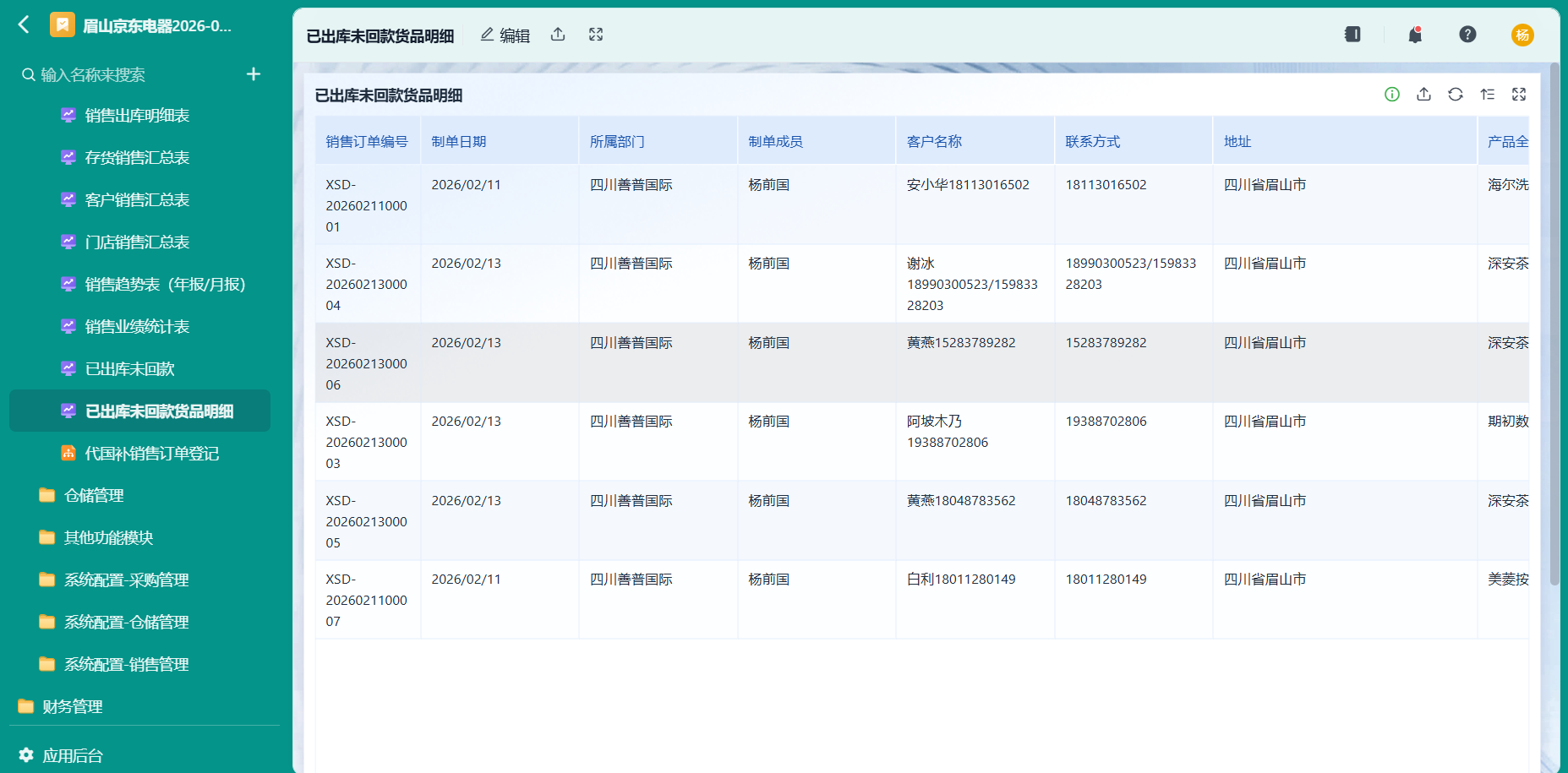The image size is (1568, 773).
Task: Expand the 系统配置-销售管理 folder
Action: 139,665
